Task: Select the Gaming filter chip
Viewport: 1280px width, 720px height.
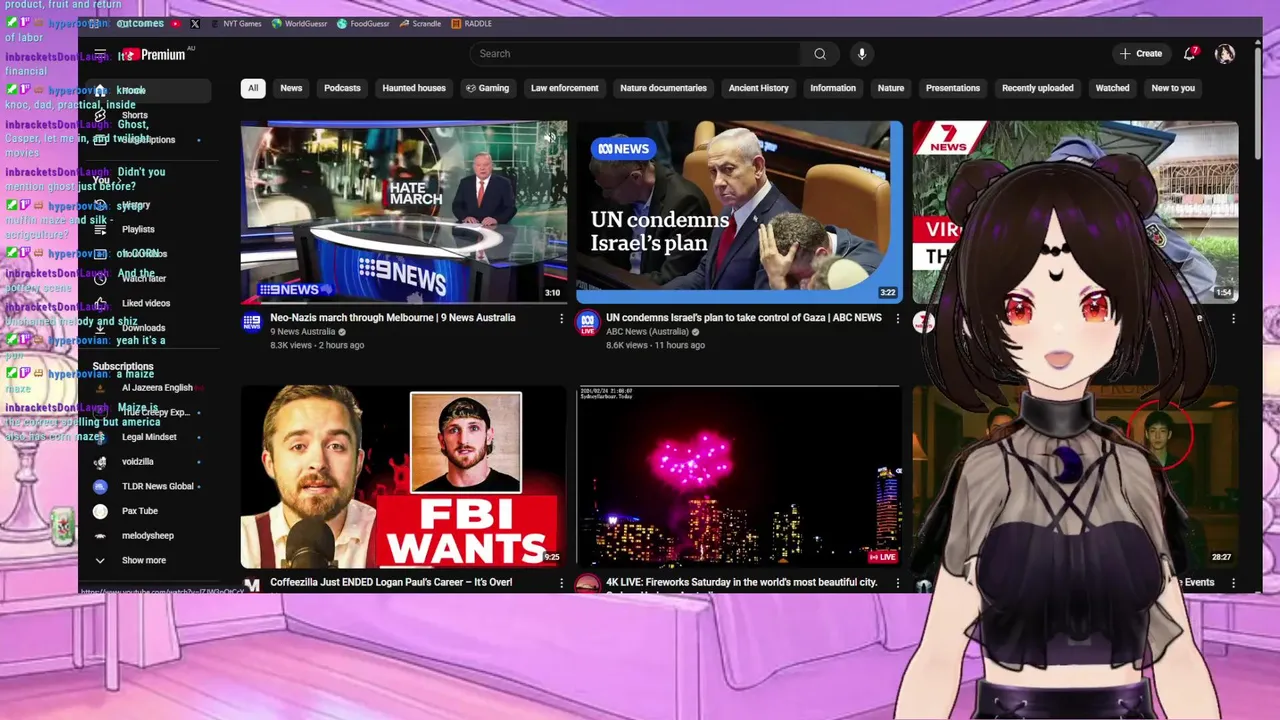Action: 488,88
